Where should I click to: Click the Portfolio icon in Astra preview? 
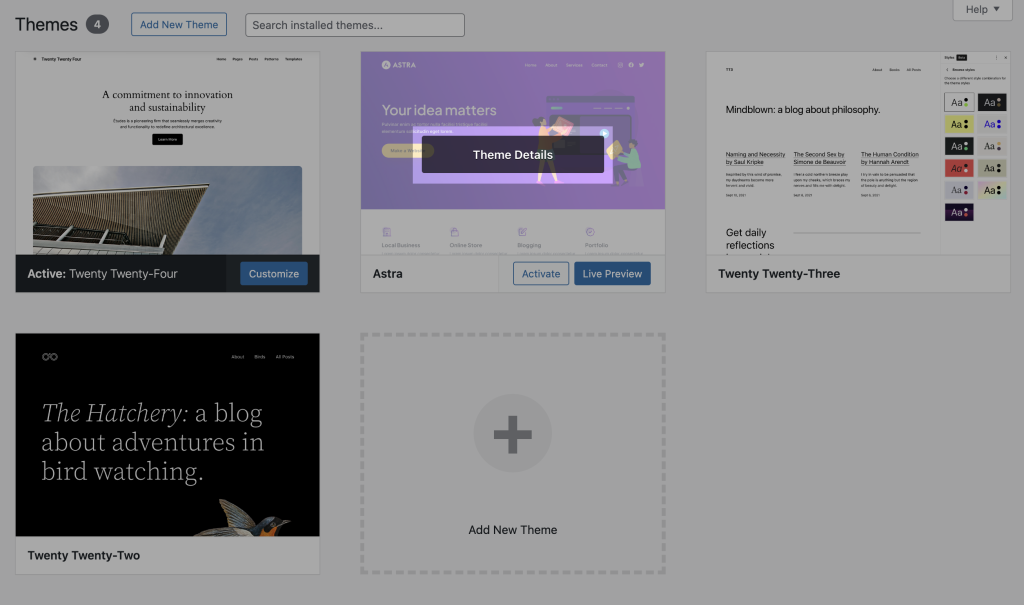point(590,232)
